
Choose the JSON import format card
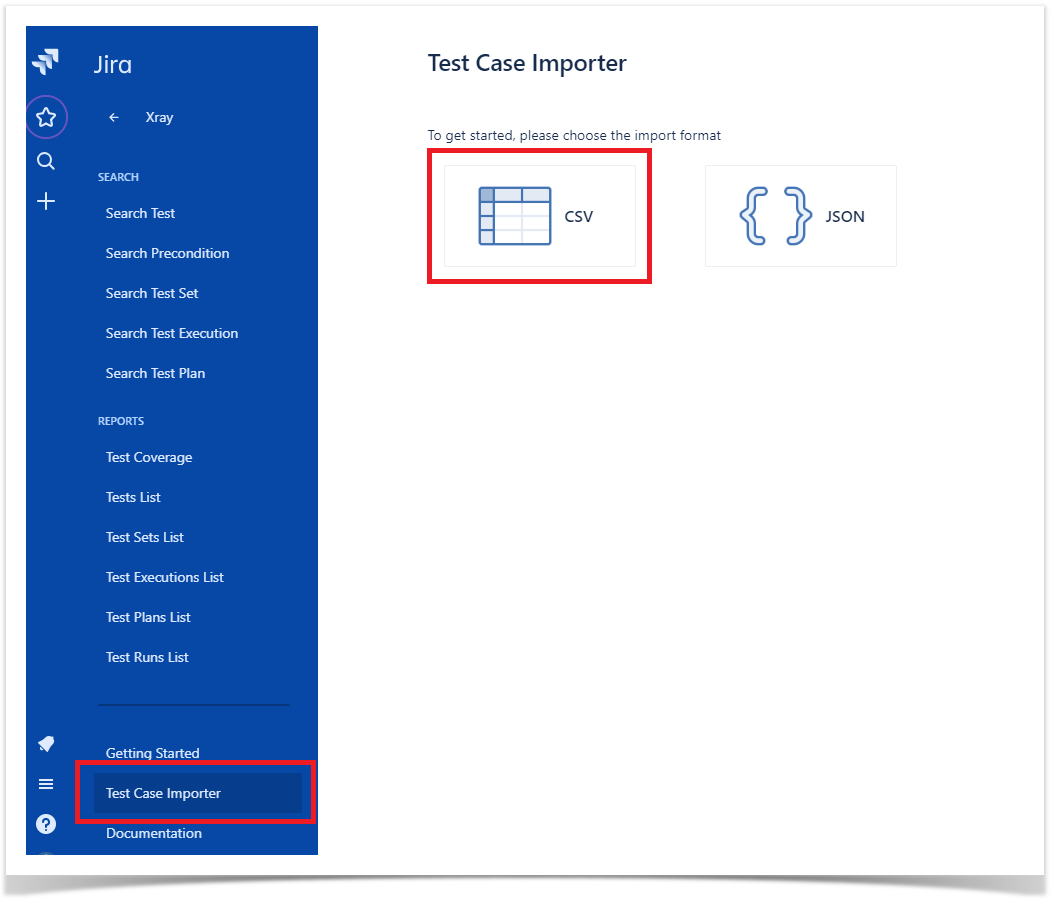point(801,216)
